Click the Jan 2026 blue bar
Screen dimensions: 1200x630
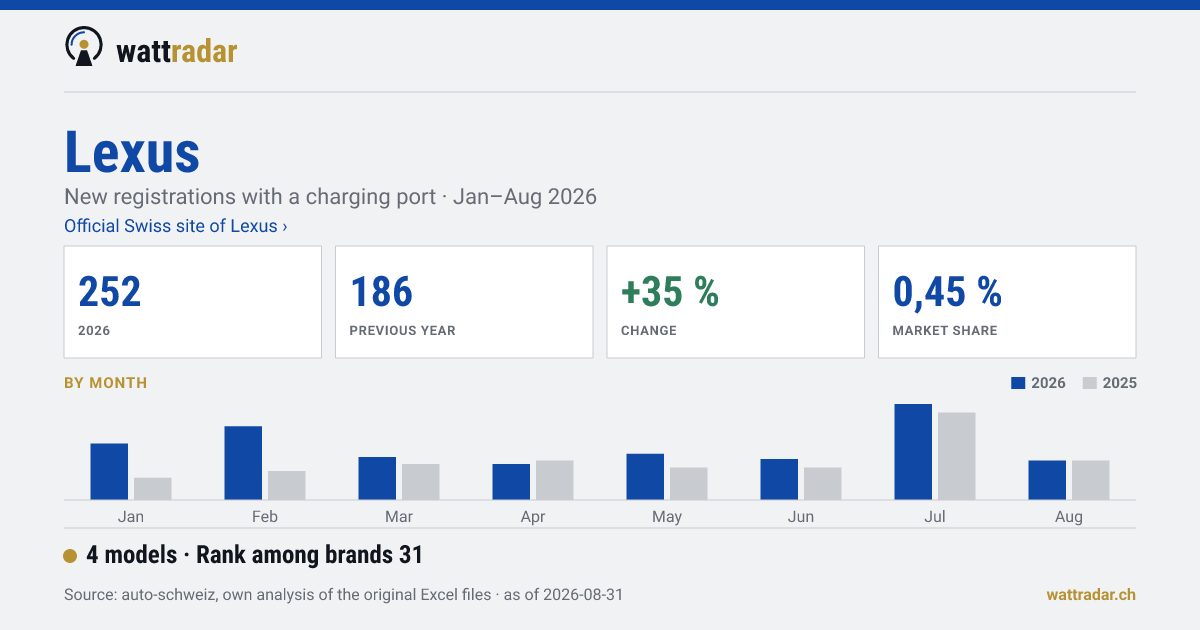109,471
